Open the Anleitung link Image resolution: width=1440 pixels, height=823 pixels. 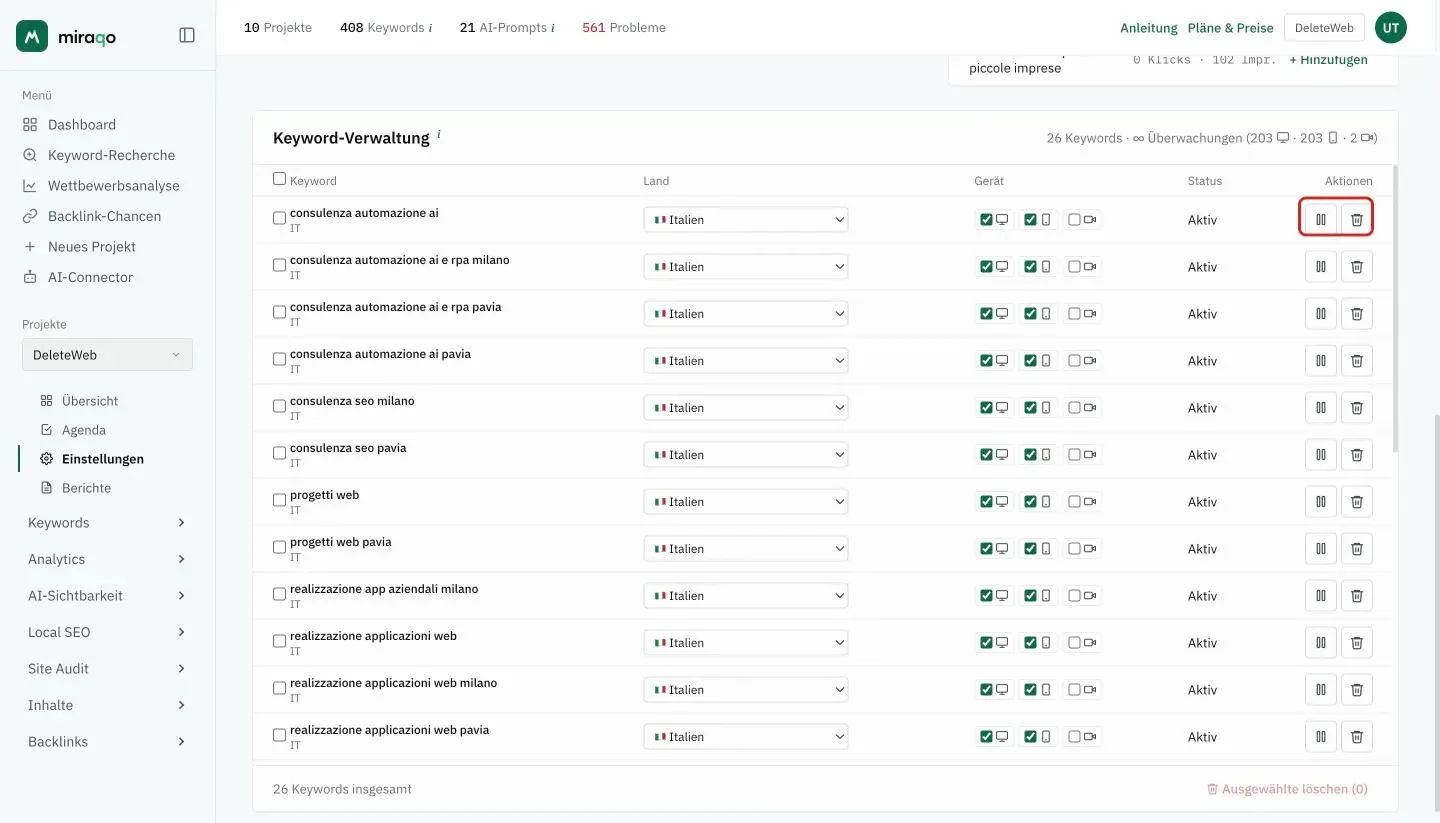pos(1148,28)
